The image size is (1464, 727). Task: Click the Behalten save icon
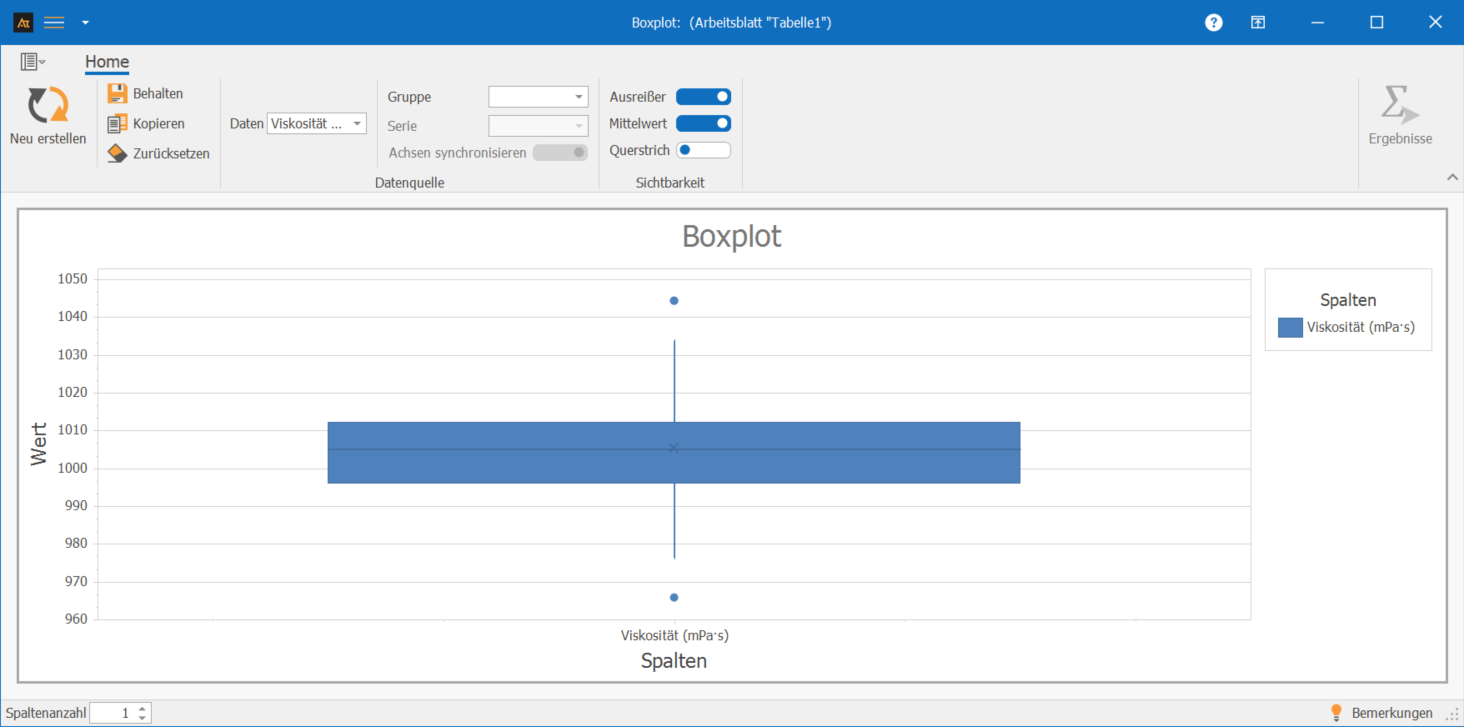(118, 93)
